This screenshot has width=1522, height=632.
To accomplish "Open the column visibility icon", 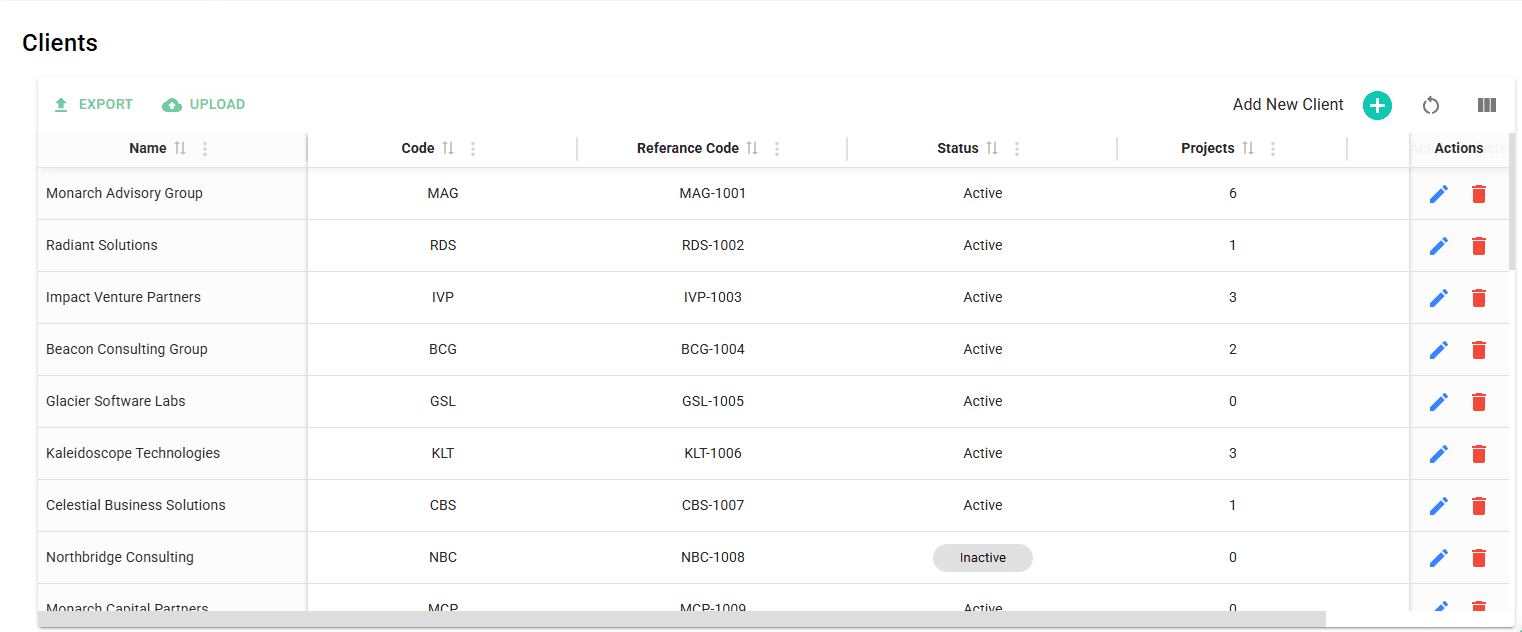I will point(1487,105).
